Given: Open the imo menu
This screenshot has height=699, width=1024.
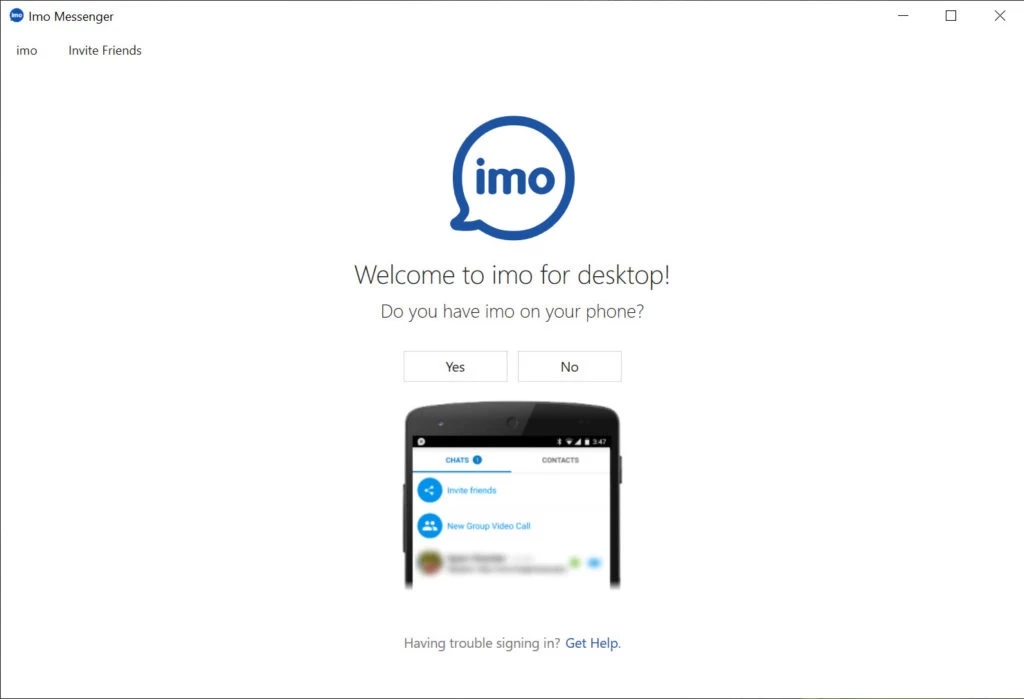Looking at the screenshot, I should click(x=27, y=50).
